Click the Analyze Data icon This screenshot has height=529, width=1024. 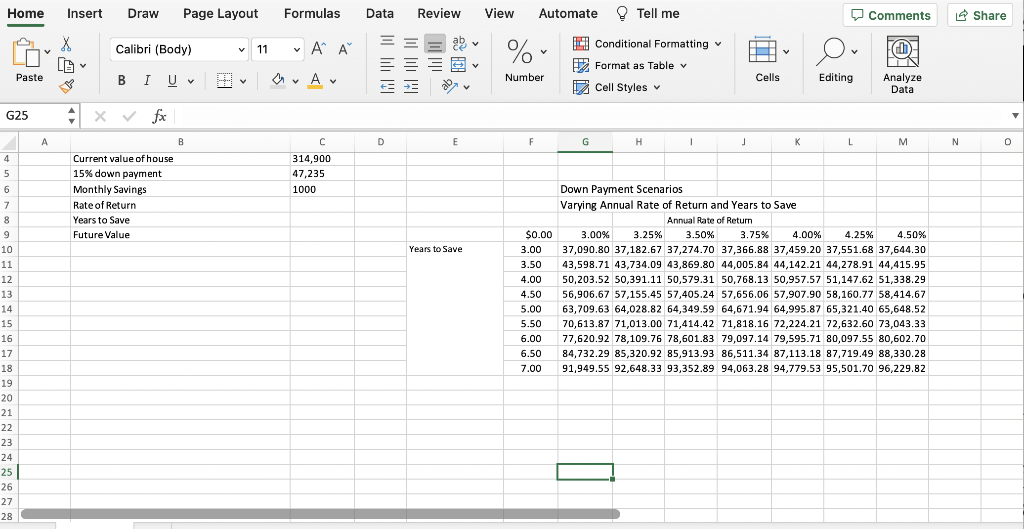tap(903, 52)
